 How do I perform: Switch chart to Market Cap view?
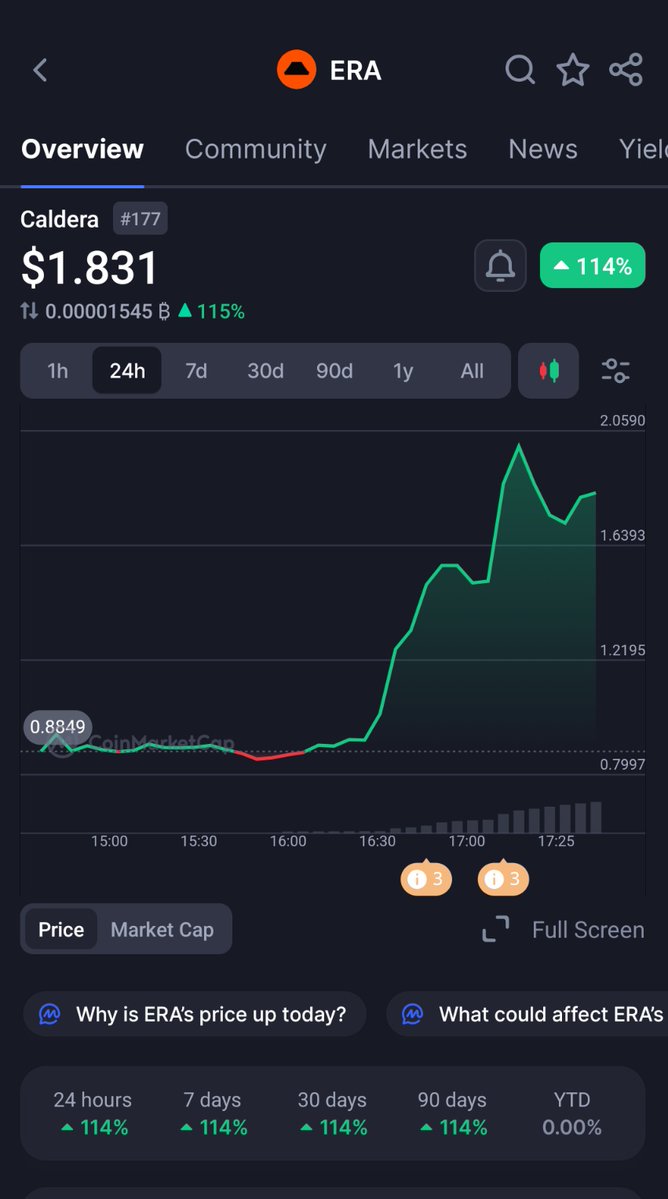(x=162, y=929)
